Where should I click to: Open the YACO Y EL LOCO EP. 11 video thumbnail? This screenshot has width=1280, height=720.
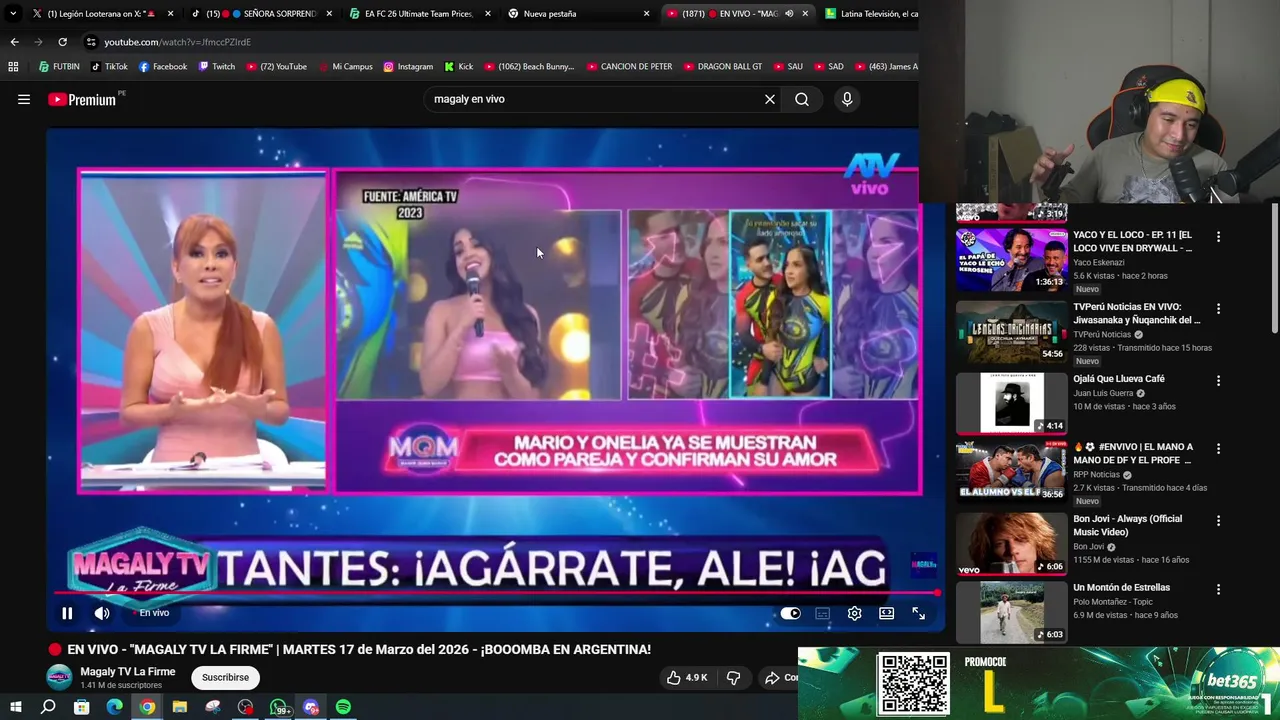[x=1011, y=259]
